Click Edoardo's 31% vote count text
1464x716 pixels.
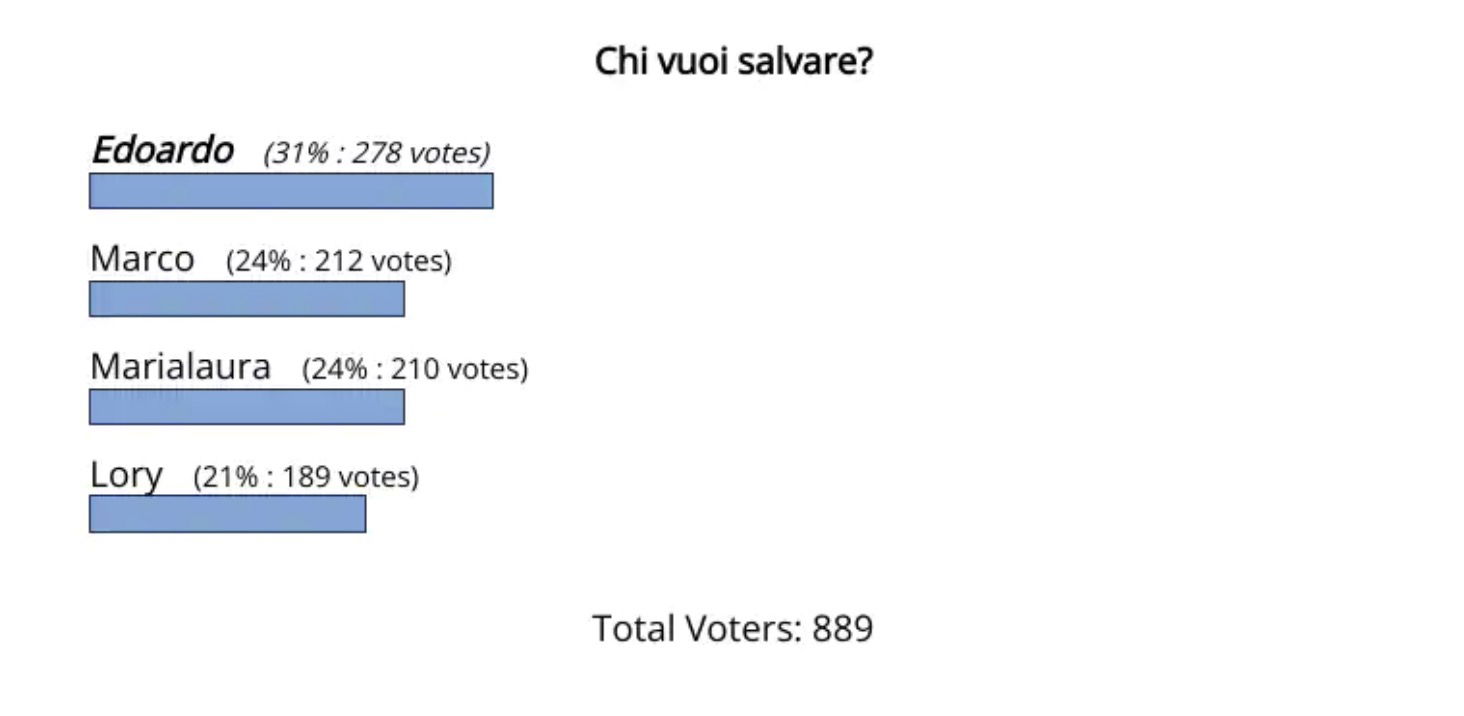[377, 153]
